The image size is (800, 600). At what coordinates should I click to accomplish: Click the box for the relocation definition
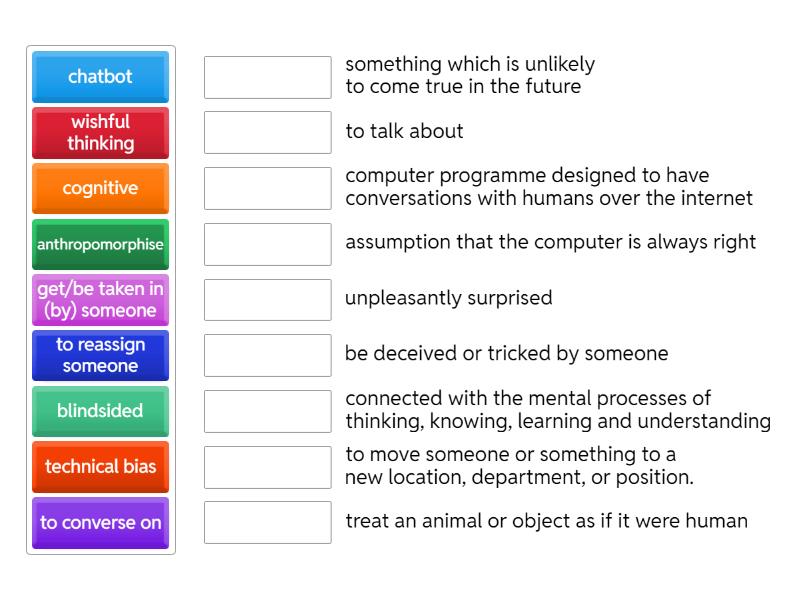(266, 465)
